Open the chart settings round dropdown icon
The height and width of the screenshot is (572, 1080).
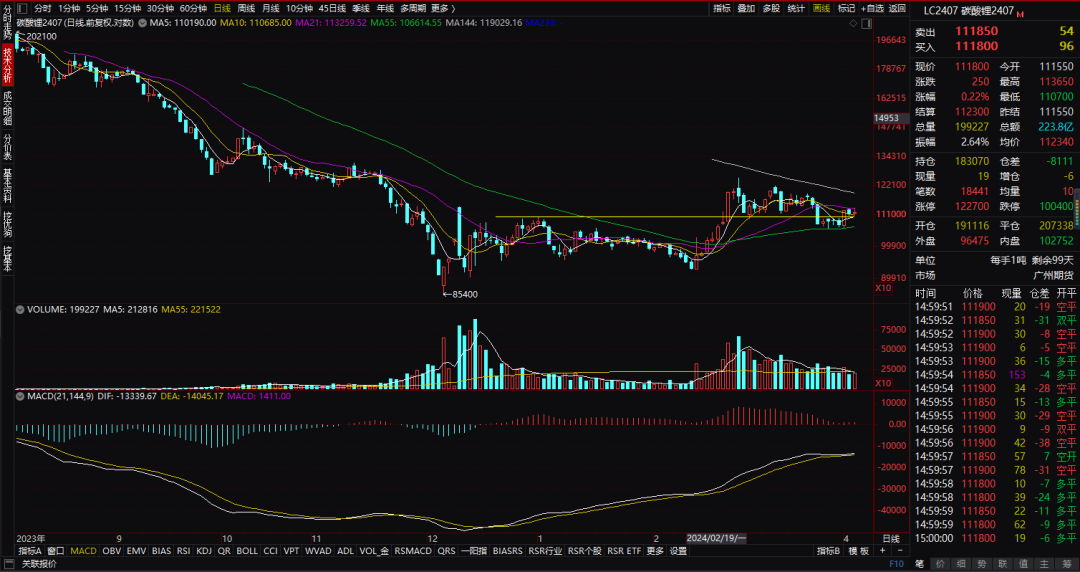(142, 23)
